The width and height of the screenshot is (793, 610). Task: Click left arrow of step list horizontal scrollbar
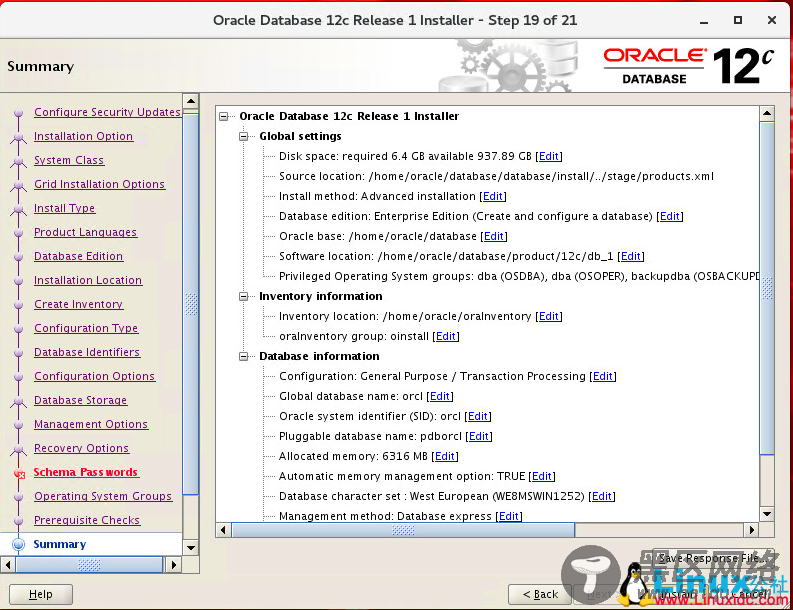[8, 564]
